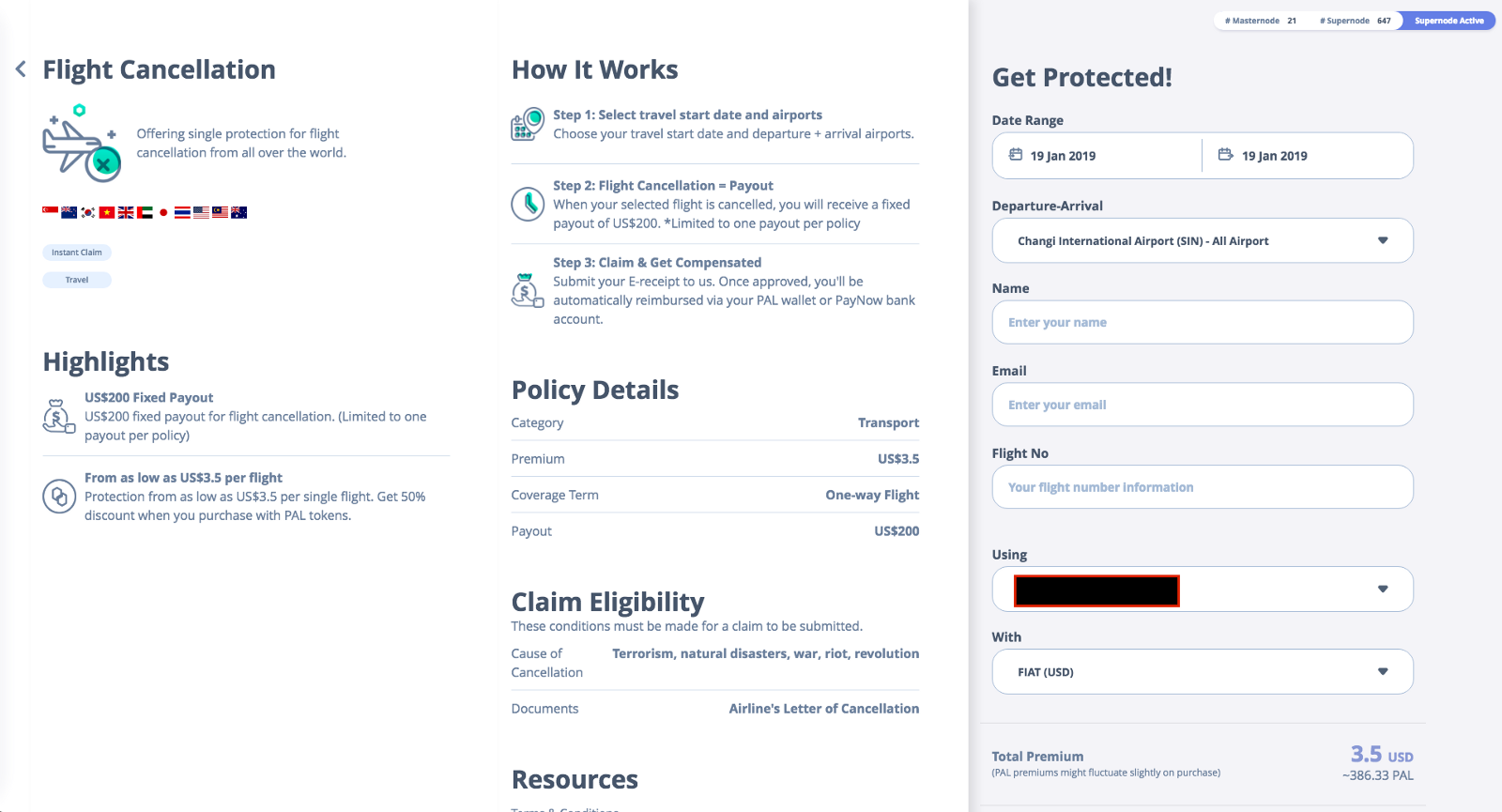
Task: Click the PAL token discount icon
Action: click(x=59, y=496)
